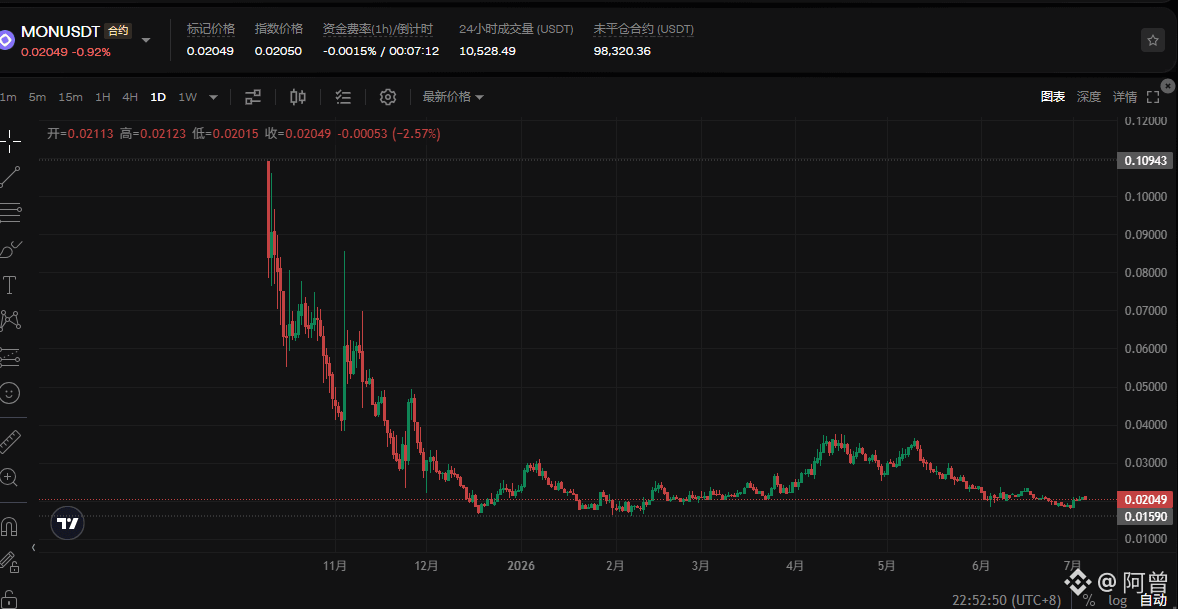
Task: Toggle log scale mode
Action: point(1118,600)
